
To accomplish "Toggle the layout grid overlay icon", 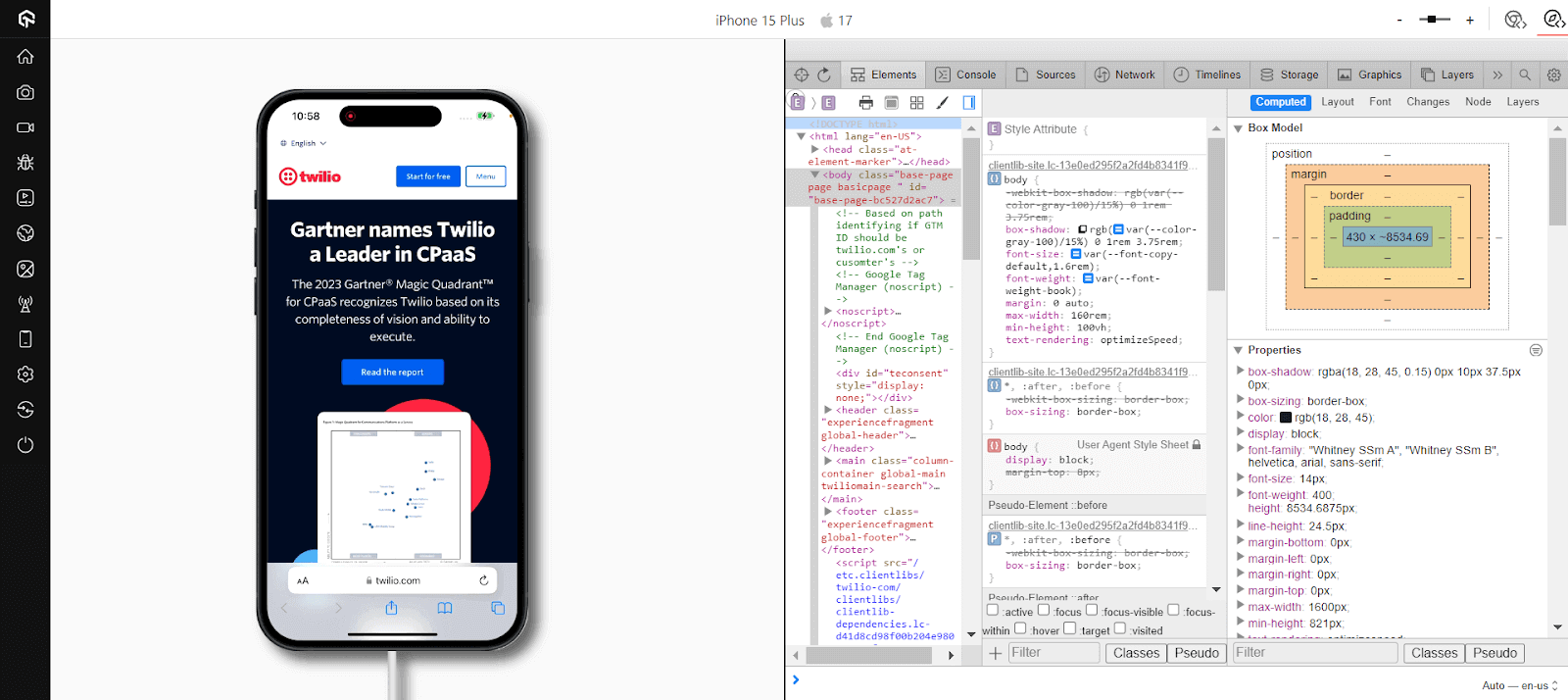I will coord(916,102).
